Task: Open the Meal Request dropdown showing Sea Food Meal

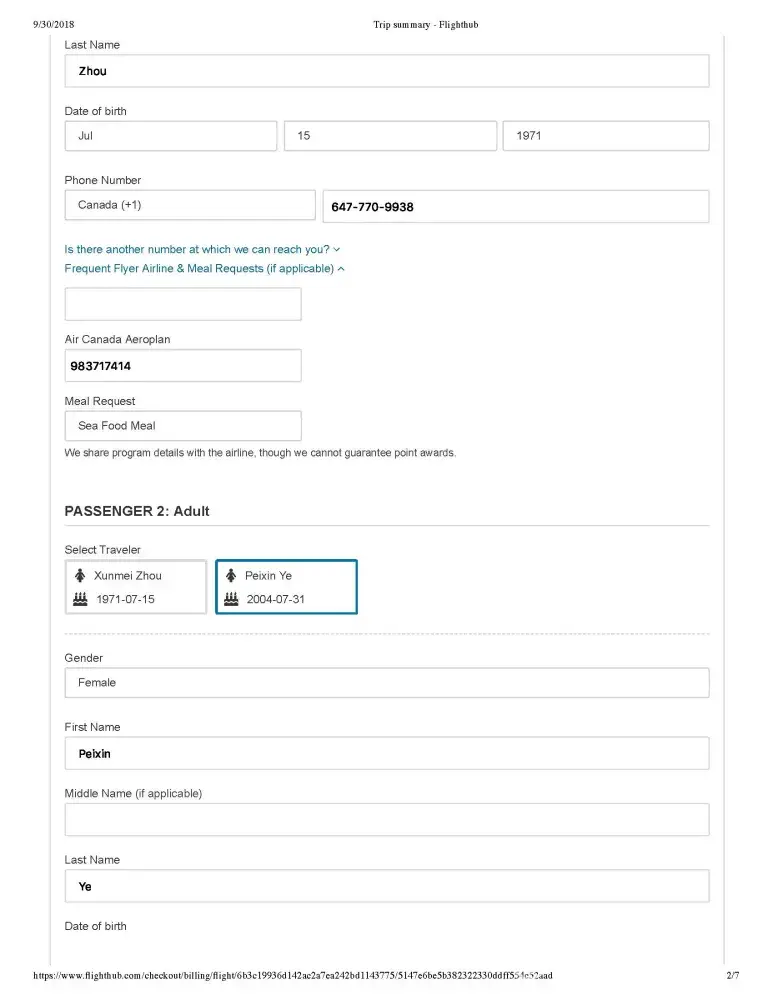Action: pos(183,426)
